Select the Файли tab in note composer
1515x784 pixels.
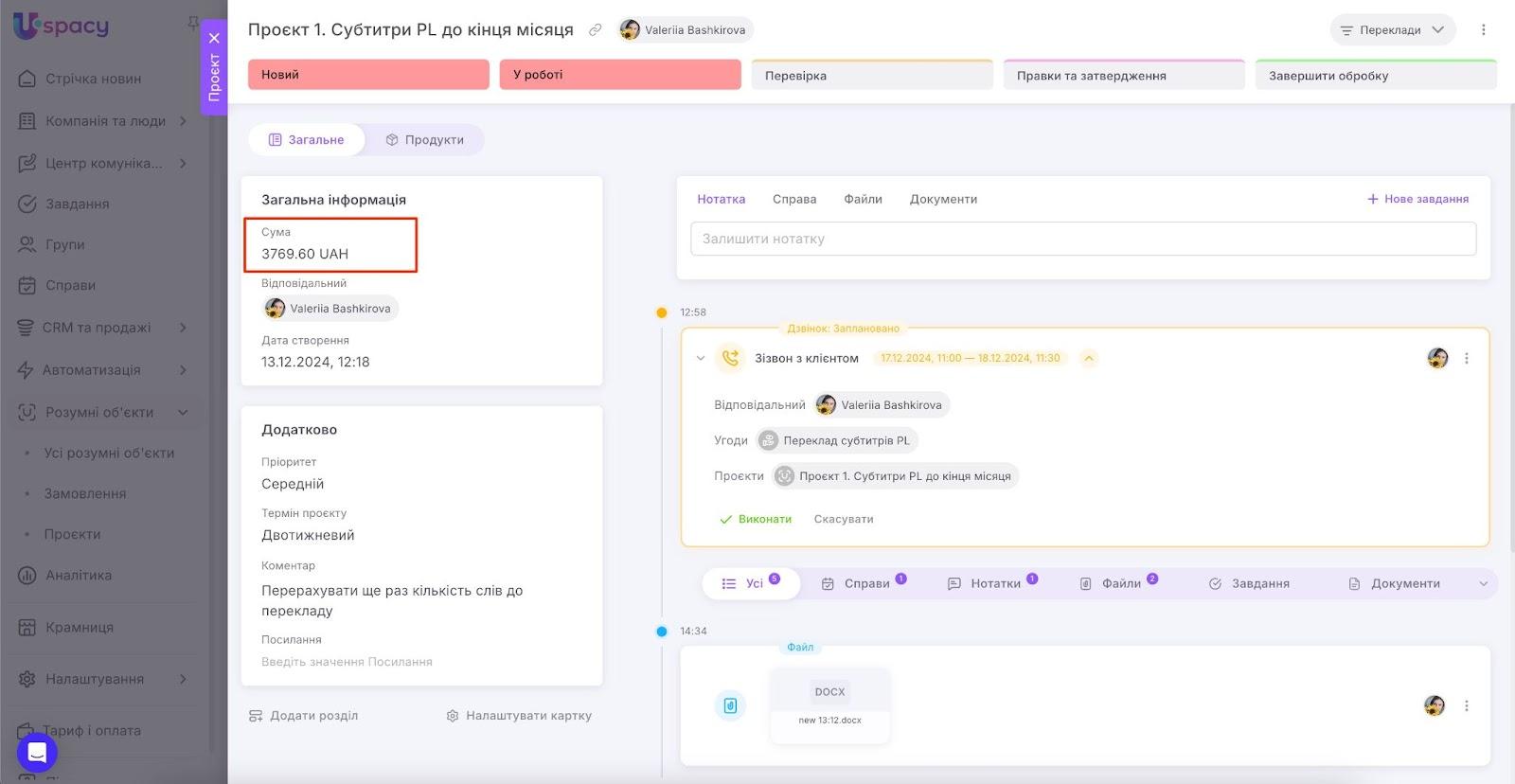pyautogui.click(x=863, y=199)
